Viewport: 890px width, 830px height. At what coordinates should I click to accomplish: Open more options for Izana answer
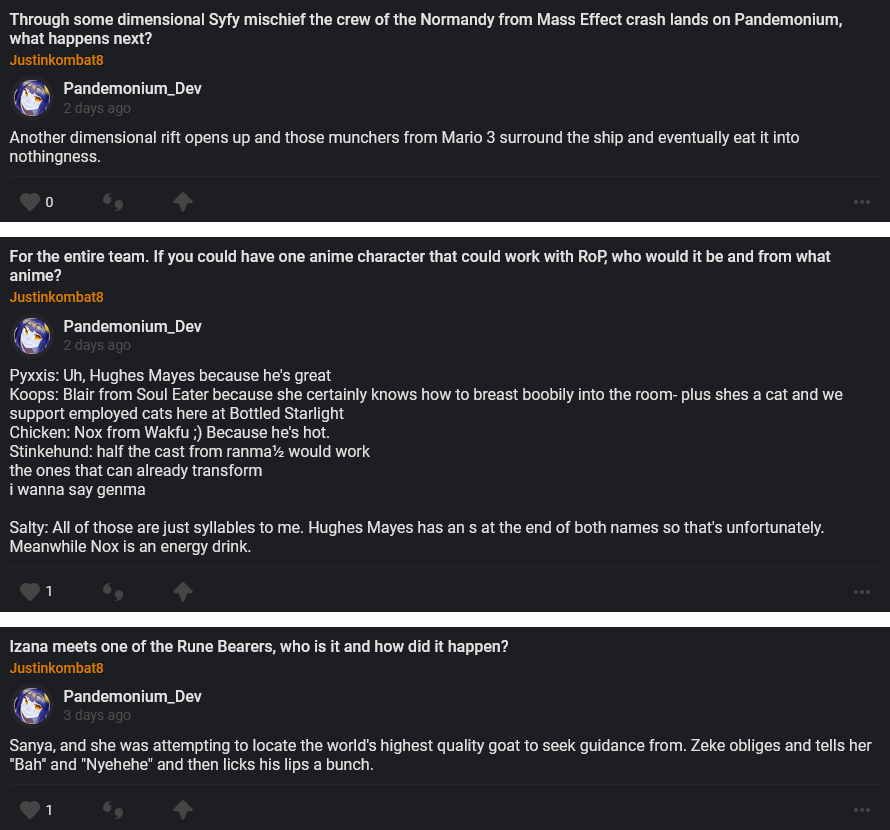(x=862, y=809)
